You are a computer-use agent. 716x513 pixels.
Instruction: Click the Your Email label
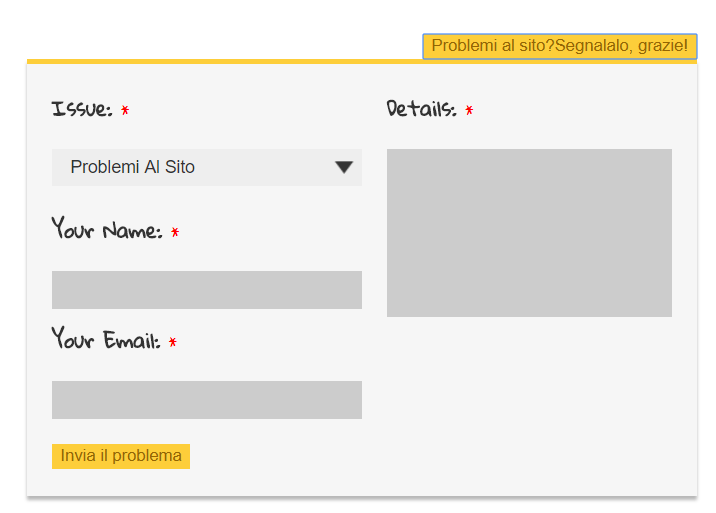(x=105, y=338)
